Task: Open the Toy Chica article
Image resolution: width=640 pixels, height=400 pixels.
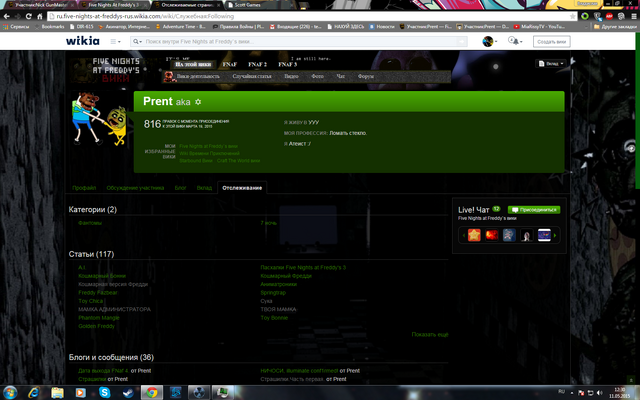Action: point(91,301)
